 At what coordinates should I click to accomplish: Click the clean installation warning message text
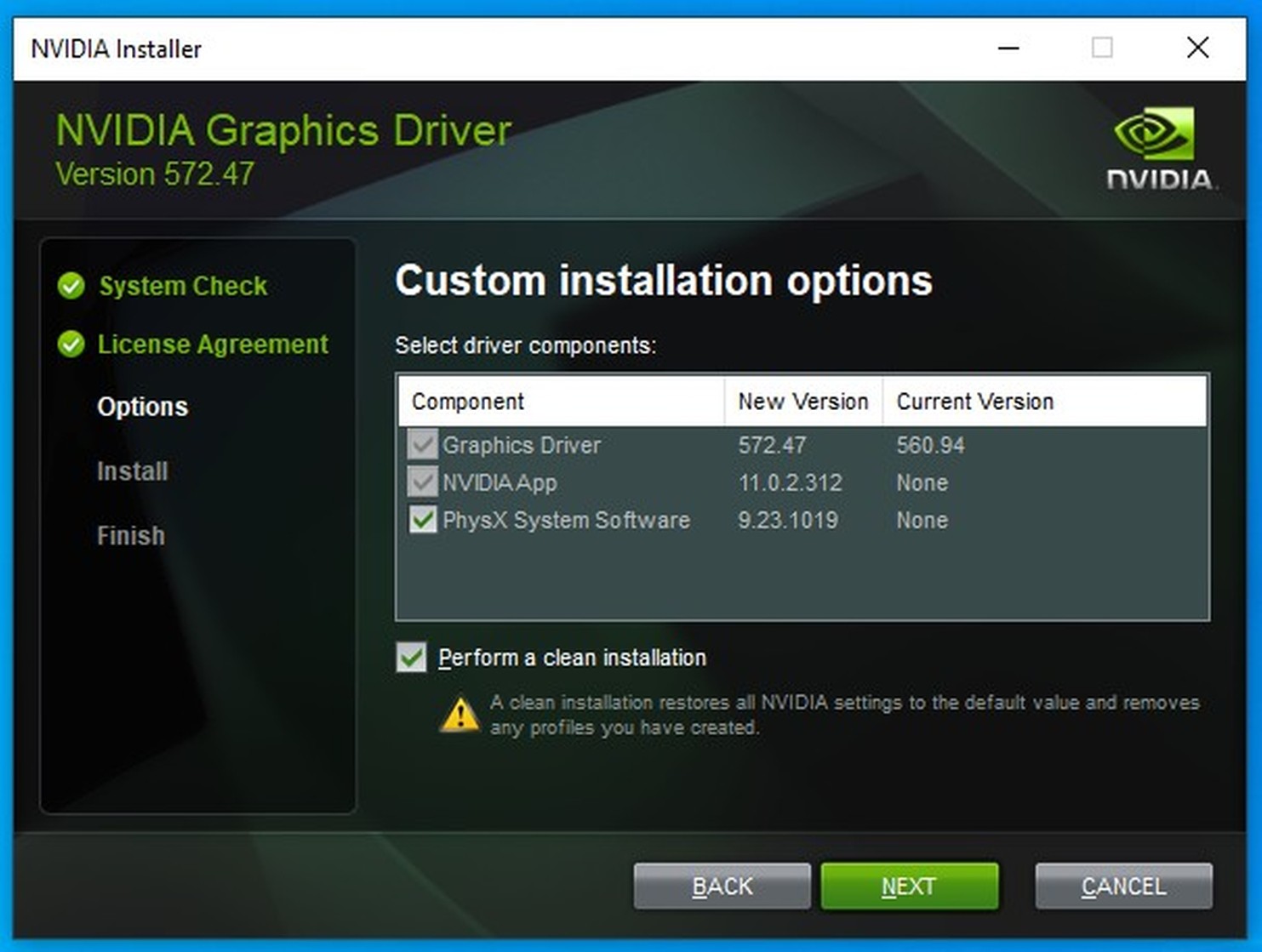point(844,715)
